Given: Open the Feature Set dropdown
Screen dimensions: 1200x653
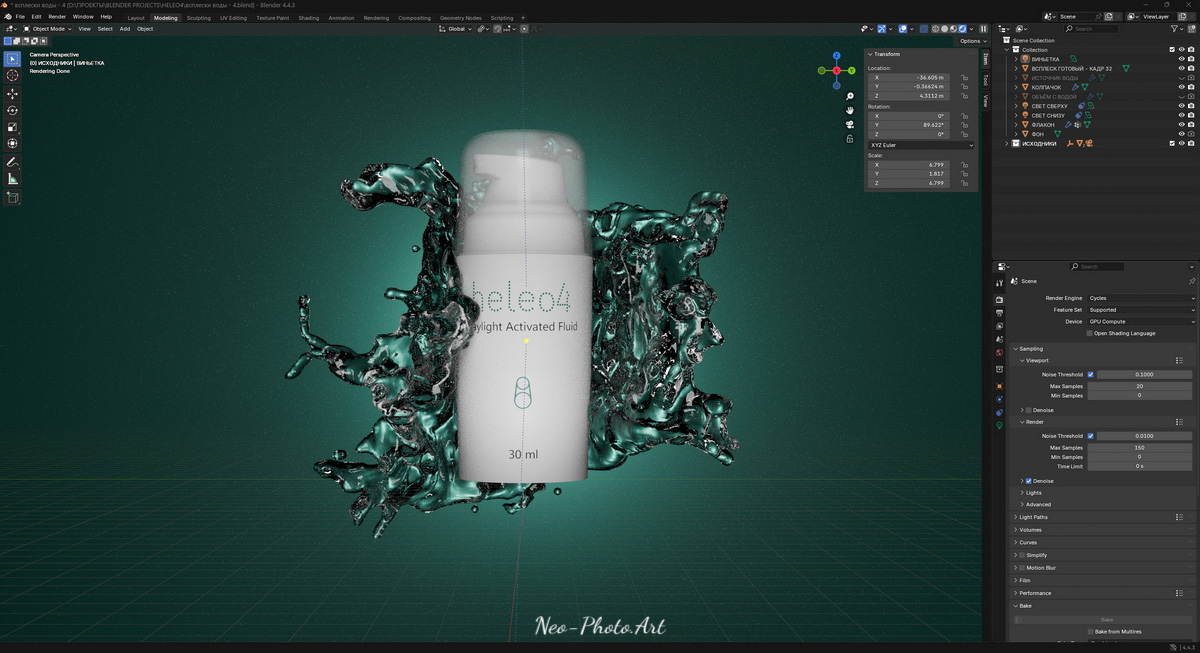Looking at the screenshot, I should click(1141, 310).
